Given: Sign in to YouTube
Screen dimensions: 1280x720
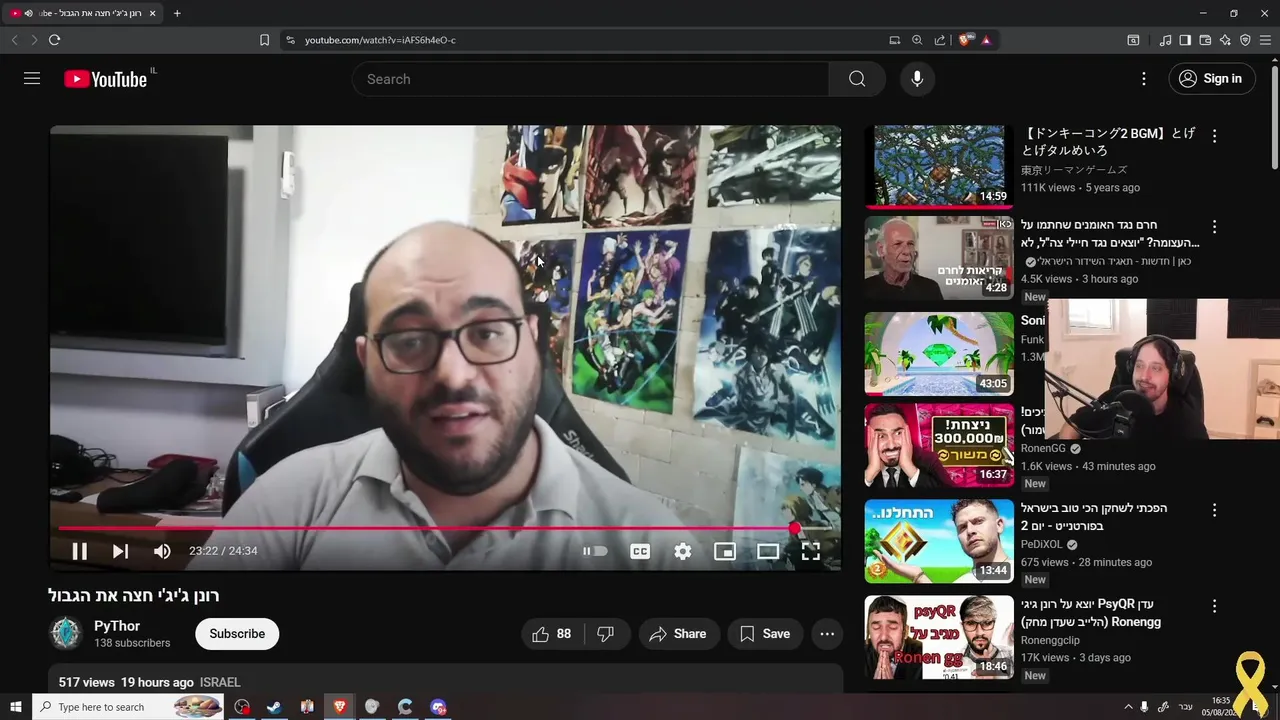Looking at the screenshot, I should (x=1211, y=79).
